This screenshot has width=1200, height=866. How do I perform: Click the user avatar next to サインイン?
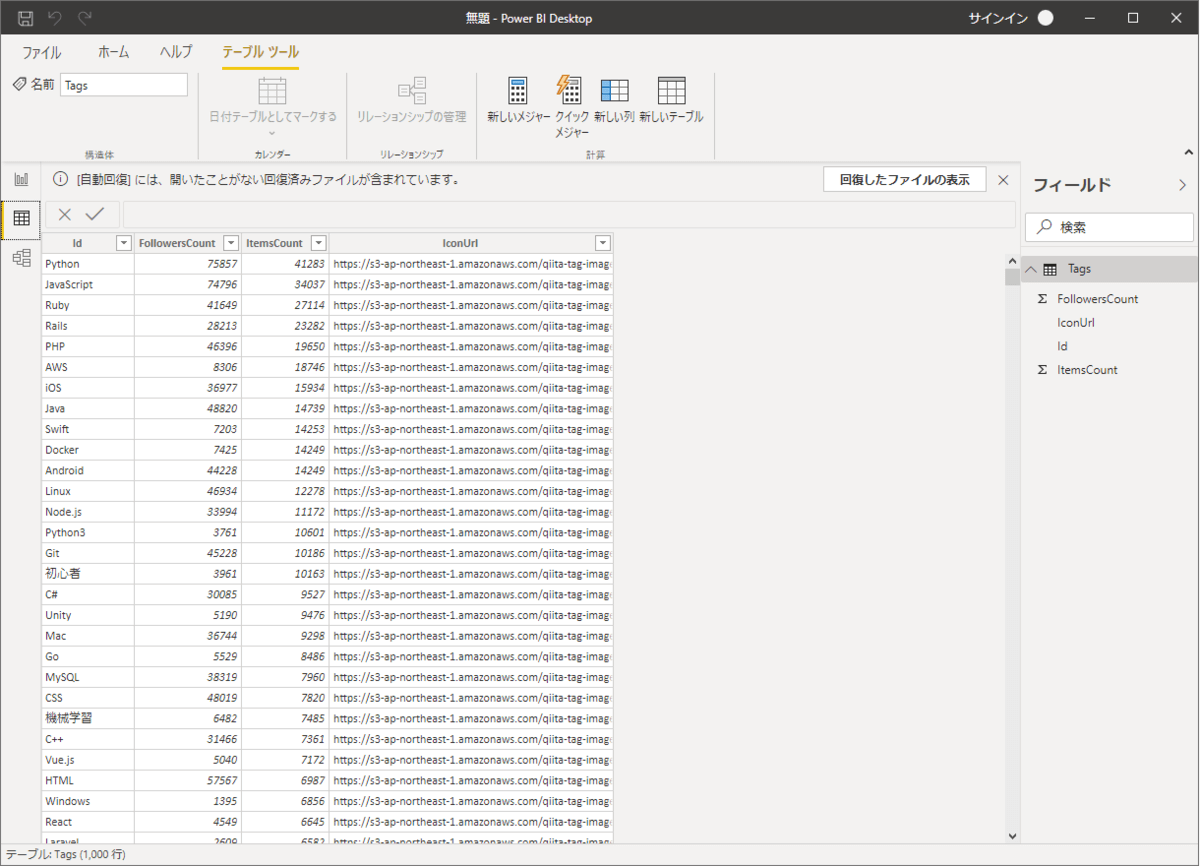coord(1045,18)
